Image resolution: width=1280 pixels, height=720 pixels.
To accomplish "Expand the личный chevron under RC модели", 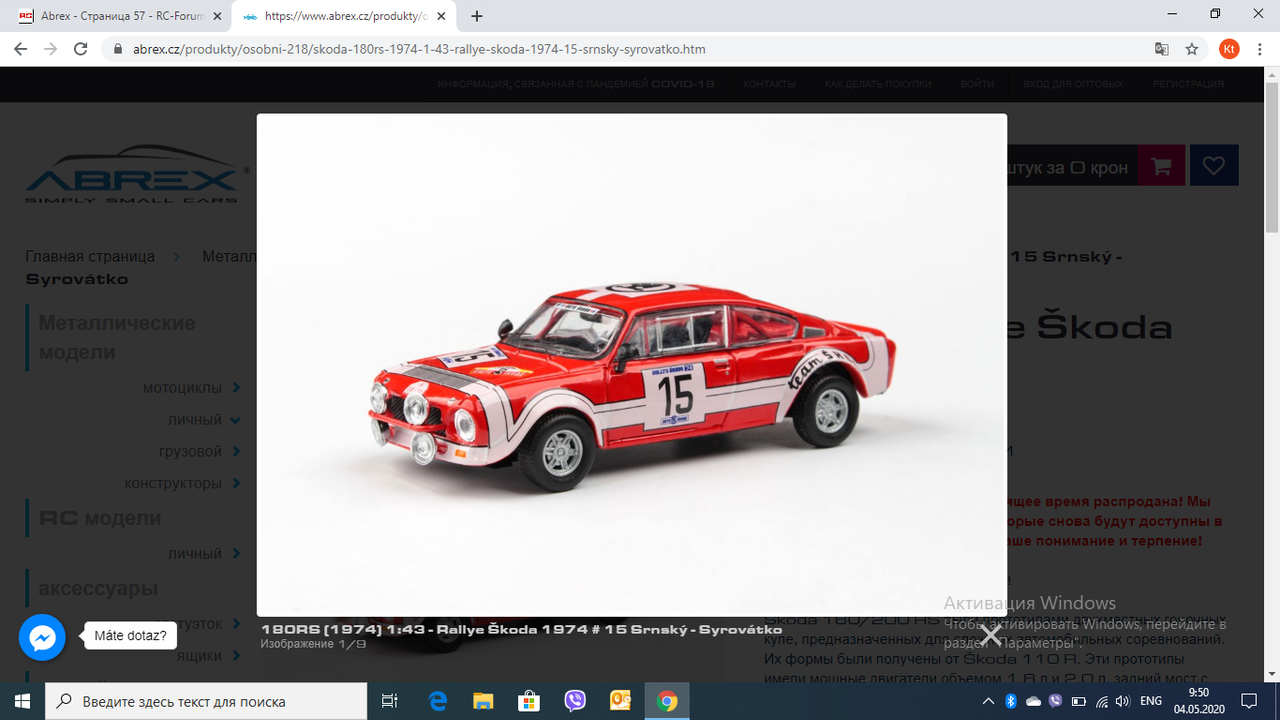I will 236,553.
